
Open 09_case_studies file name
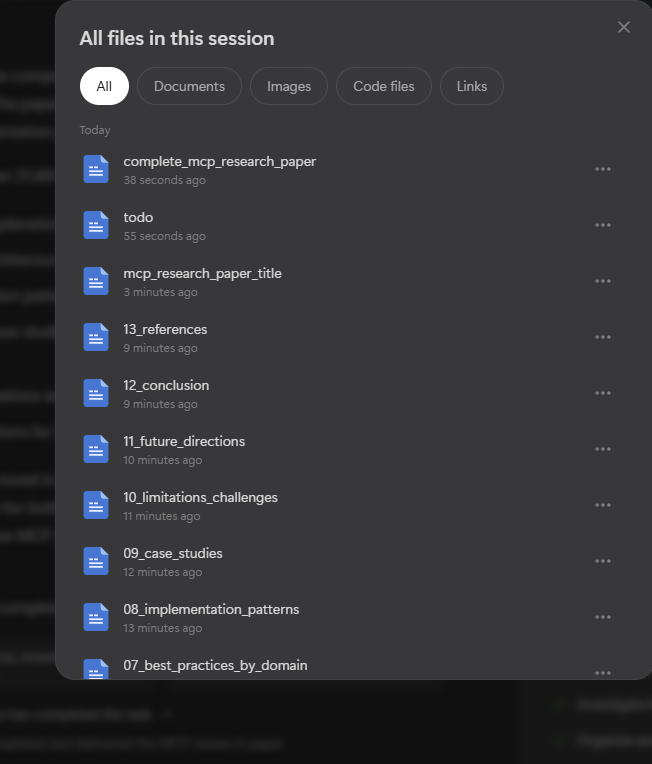[x=173, y=554]
